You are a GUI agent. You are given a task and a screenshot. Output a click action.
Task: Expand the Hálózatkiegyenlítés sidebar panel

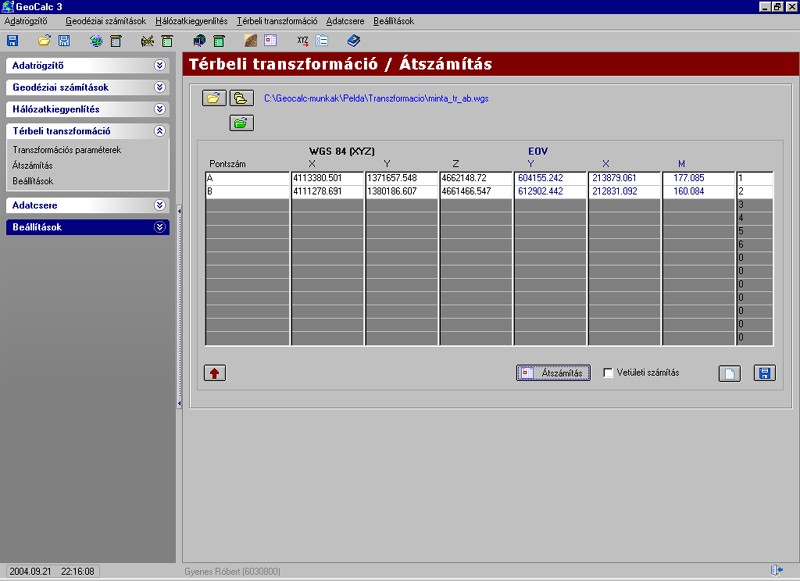point(160,109)
